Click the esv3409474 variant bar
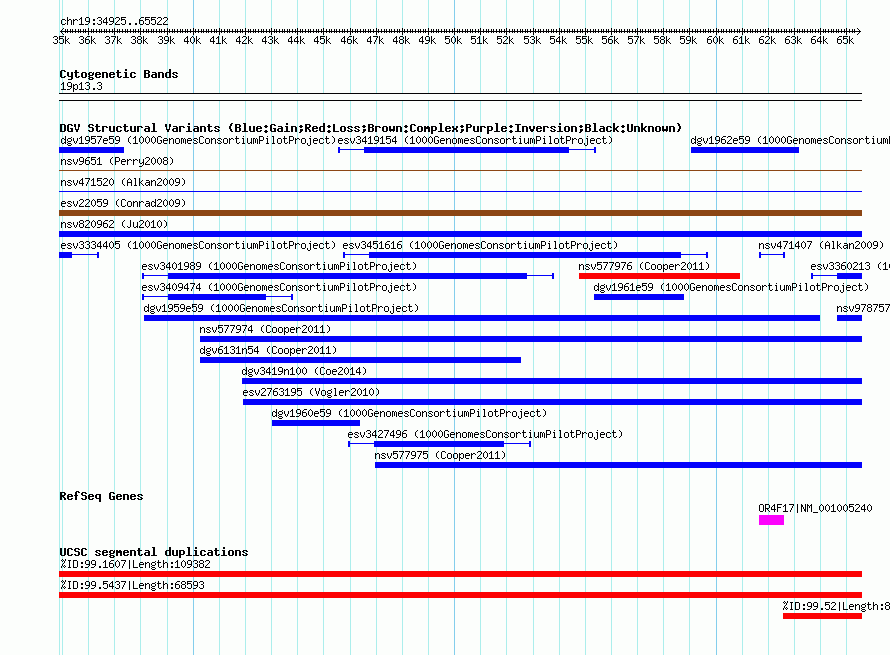 [217, 297]
